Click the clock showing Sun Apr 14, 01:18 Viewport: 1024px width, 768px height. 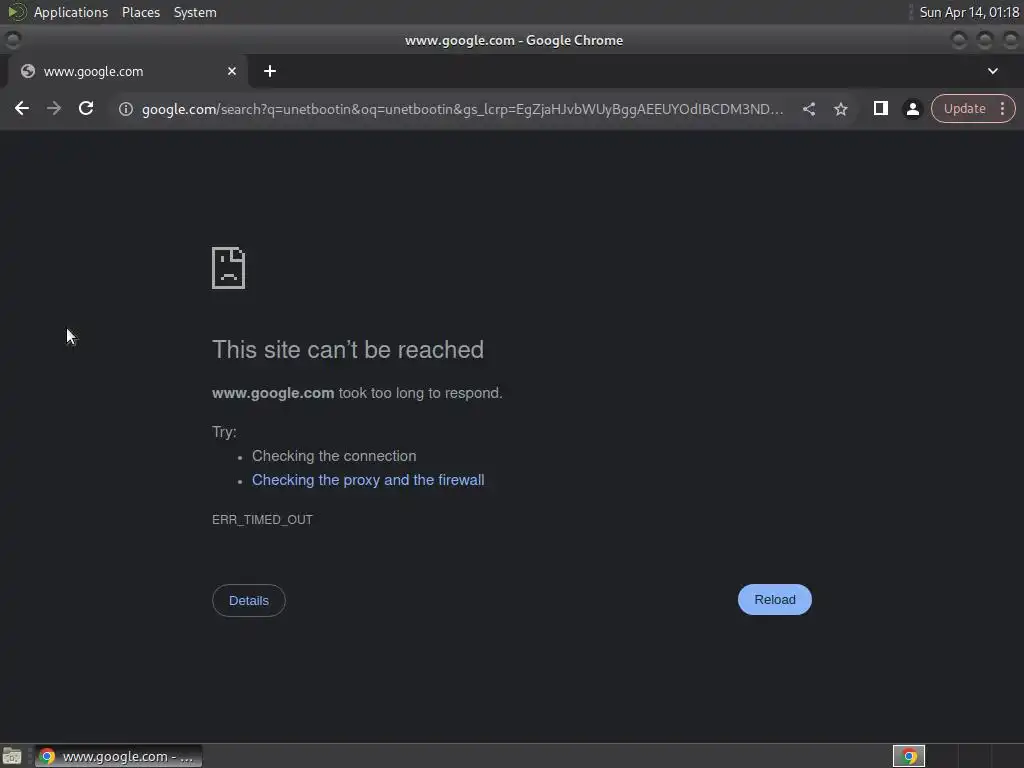point(969,12)
